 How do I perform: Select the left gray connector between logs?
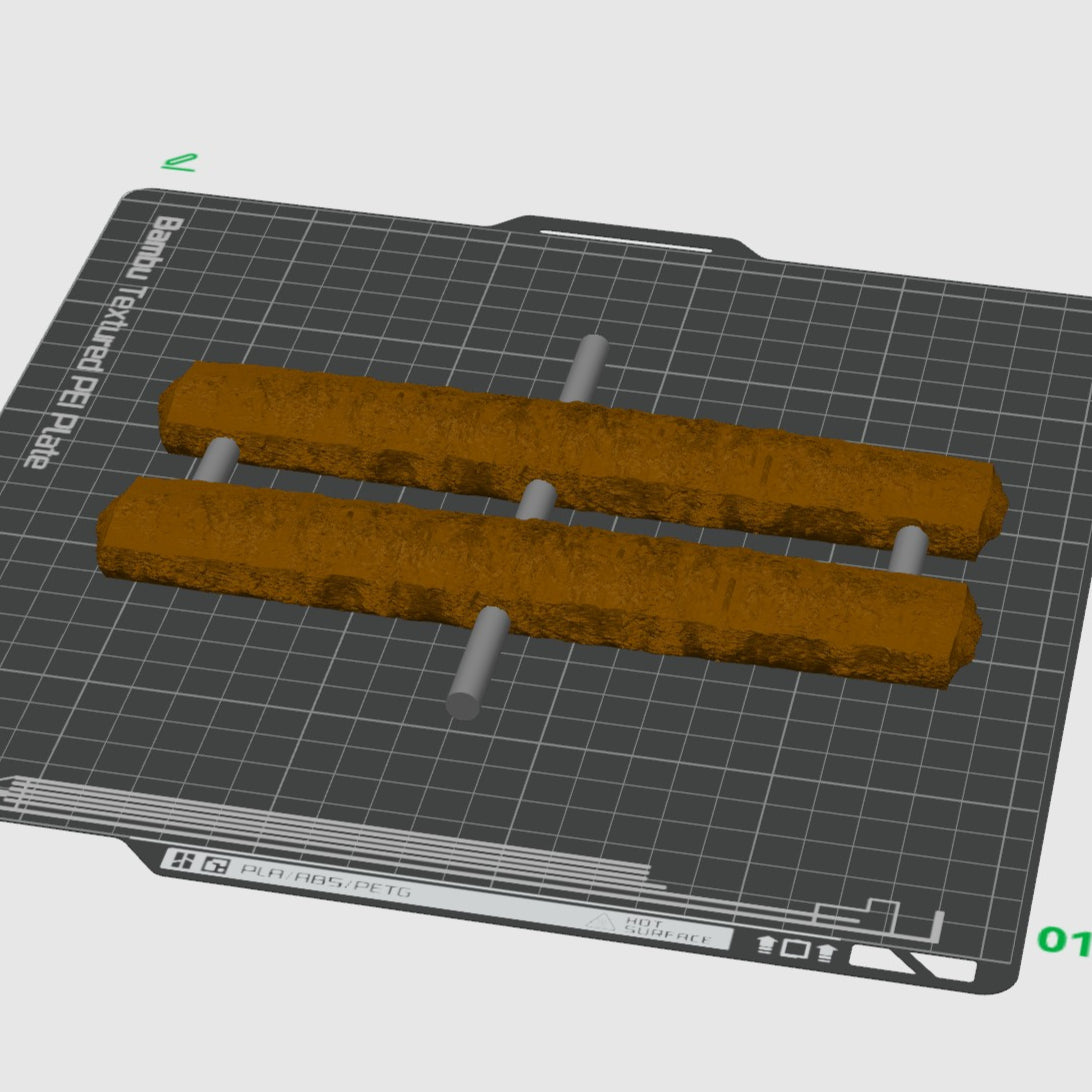217,460
